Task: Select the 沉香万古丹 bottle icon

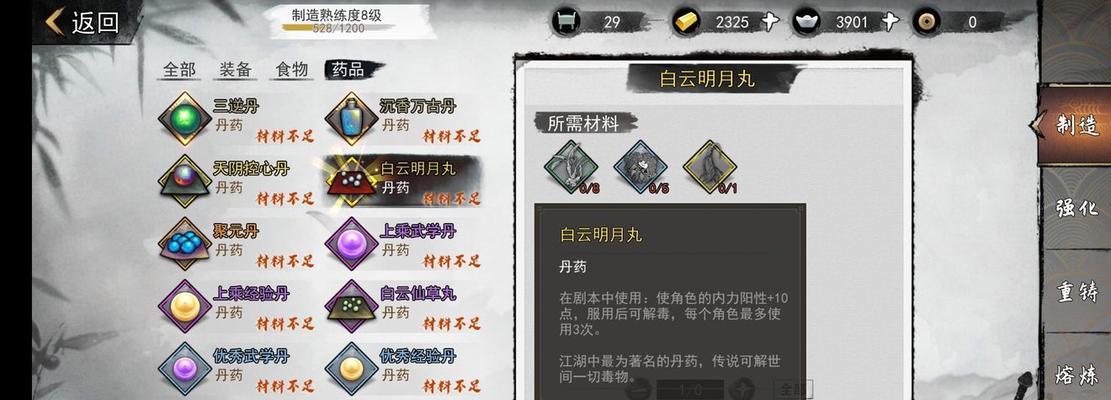Action: coord(351,118)
